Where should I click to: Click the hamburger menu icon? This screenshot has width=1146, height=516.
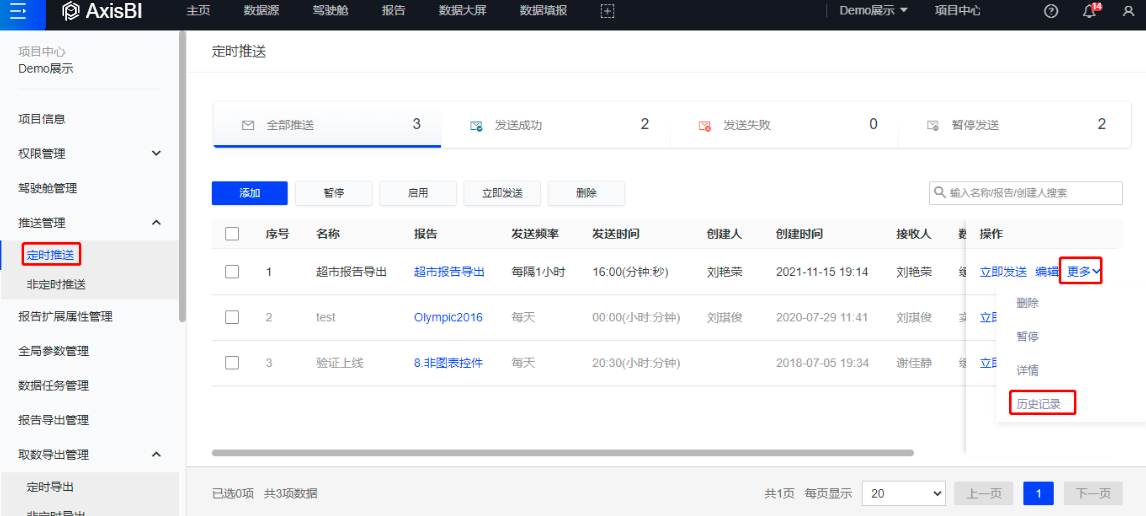click(x=18, y=12)
